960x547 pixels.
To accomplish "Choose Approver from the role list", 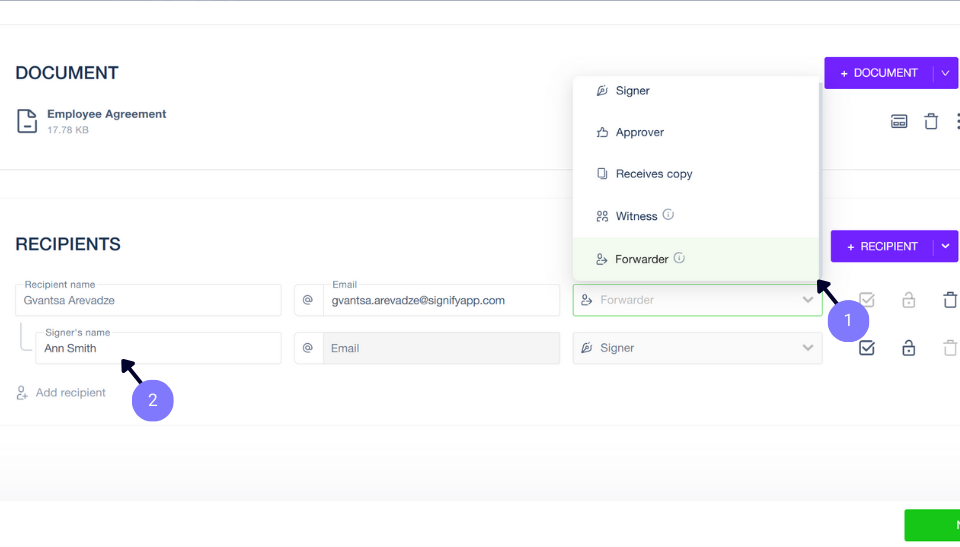I will pyautogui.click(x=696, y=132).
